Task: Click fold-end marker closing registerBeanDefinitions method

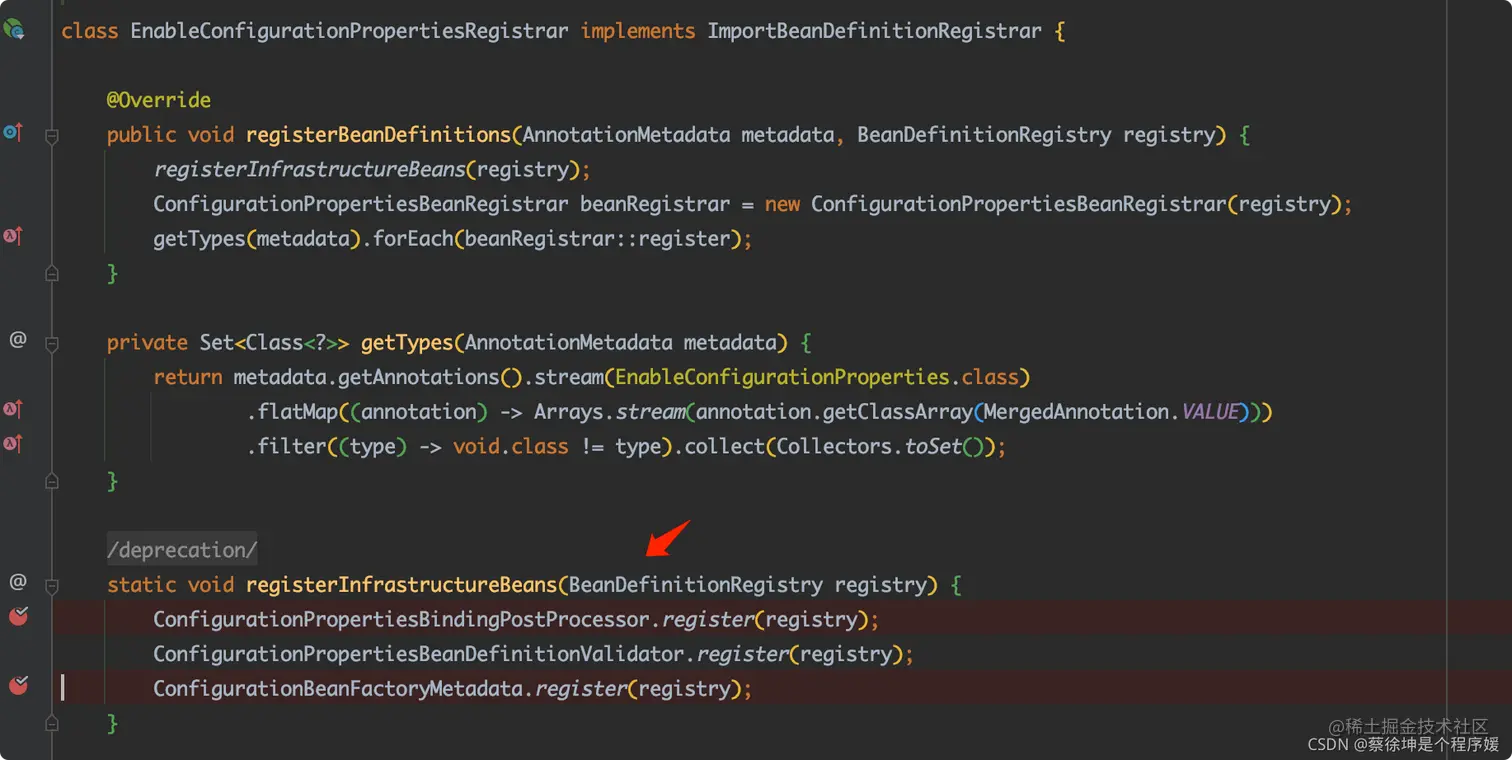Action: tap(52, 273)
